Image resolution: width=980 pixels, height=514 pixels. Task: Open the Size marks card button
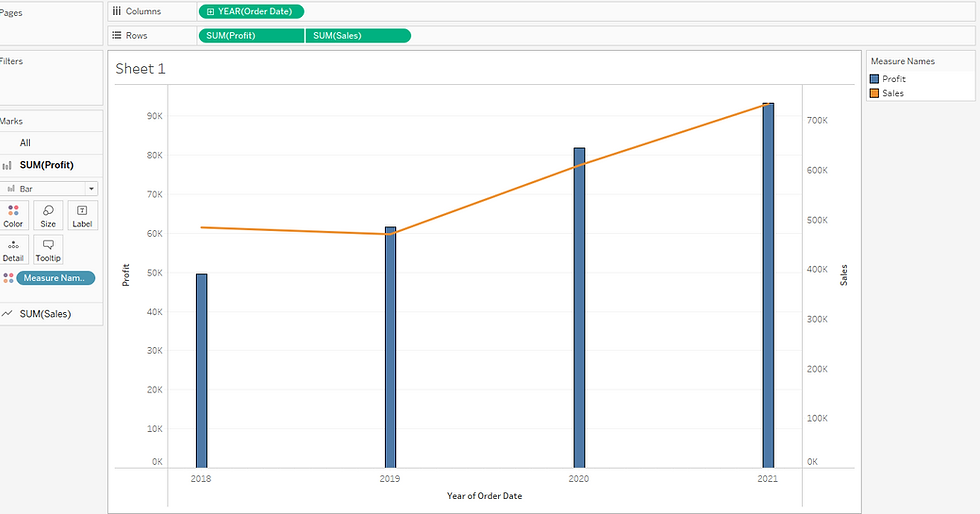48,216
